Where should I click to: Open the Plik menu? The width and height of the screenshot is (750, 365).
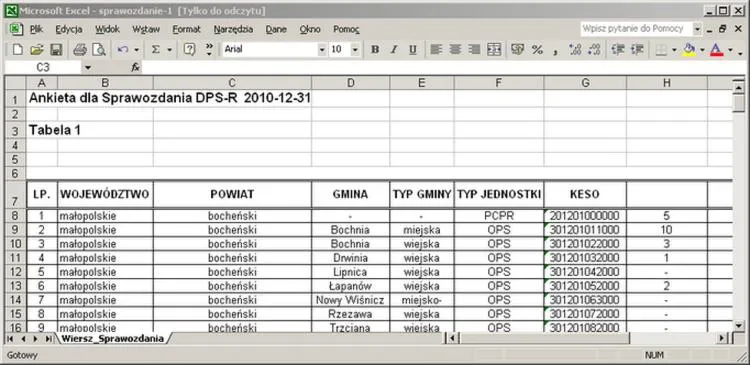[x=36, y=29]
